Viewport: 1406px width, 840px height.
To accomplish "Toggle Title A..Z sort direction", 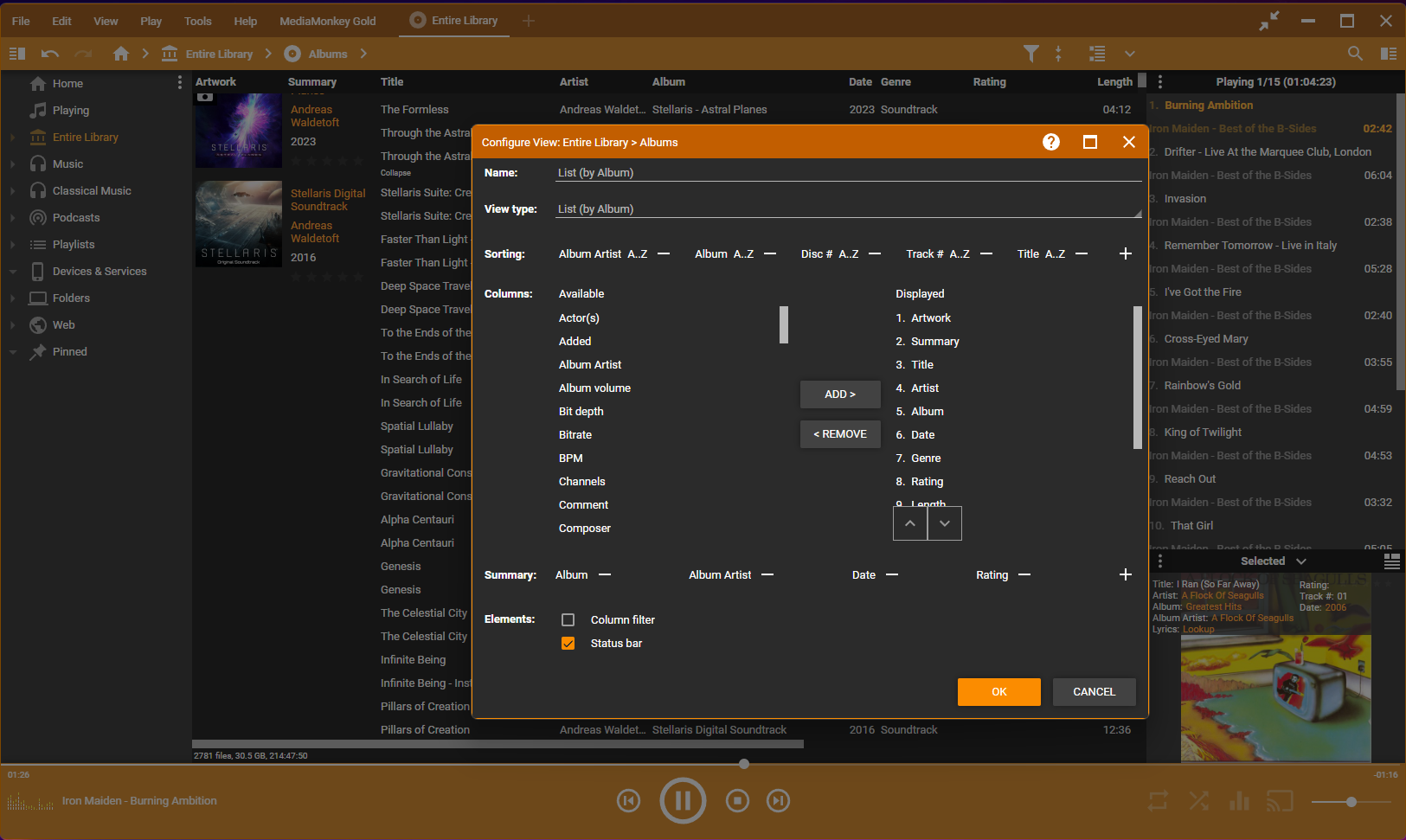I will 1055,253.
